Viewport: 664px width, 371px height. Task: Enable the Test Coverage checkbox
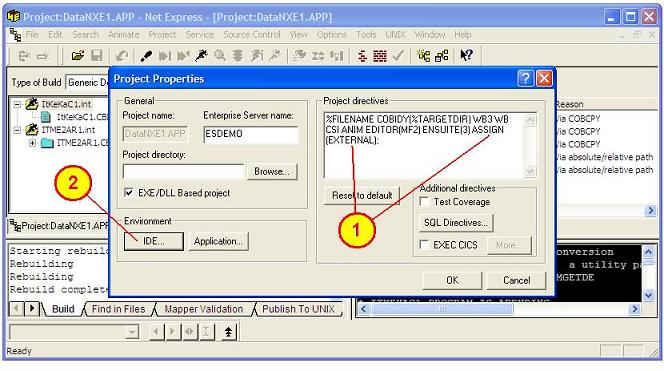click(424, 202)
